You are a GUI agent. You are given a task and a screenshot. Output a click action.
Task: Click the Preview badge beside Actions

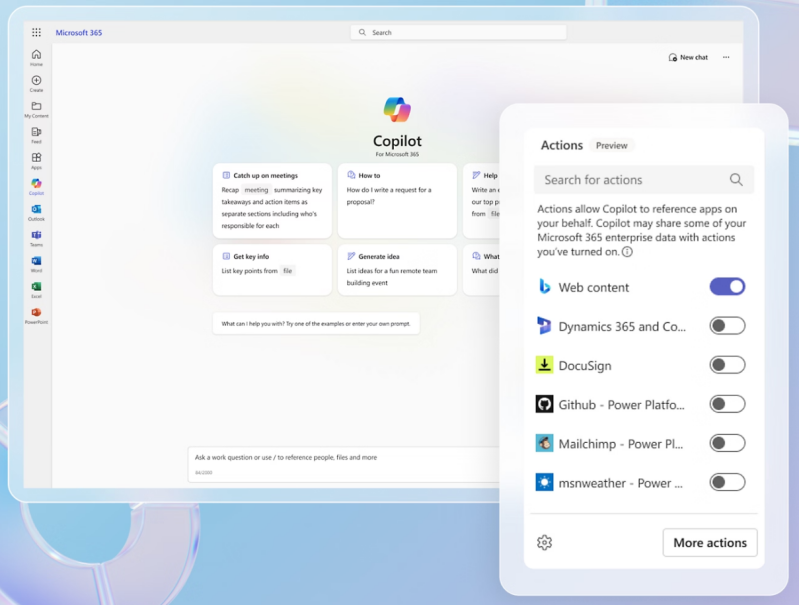[x=611, y=145]
